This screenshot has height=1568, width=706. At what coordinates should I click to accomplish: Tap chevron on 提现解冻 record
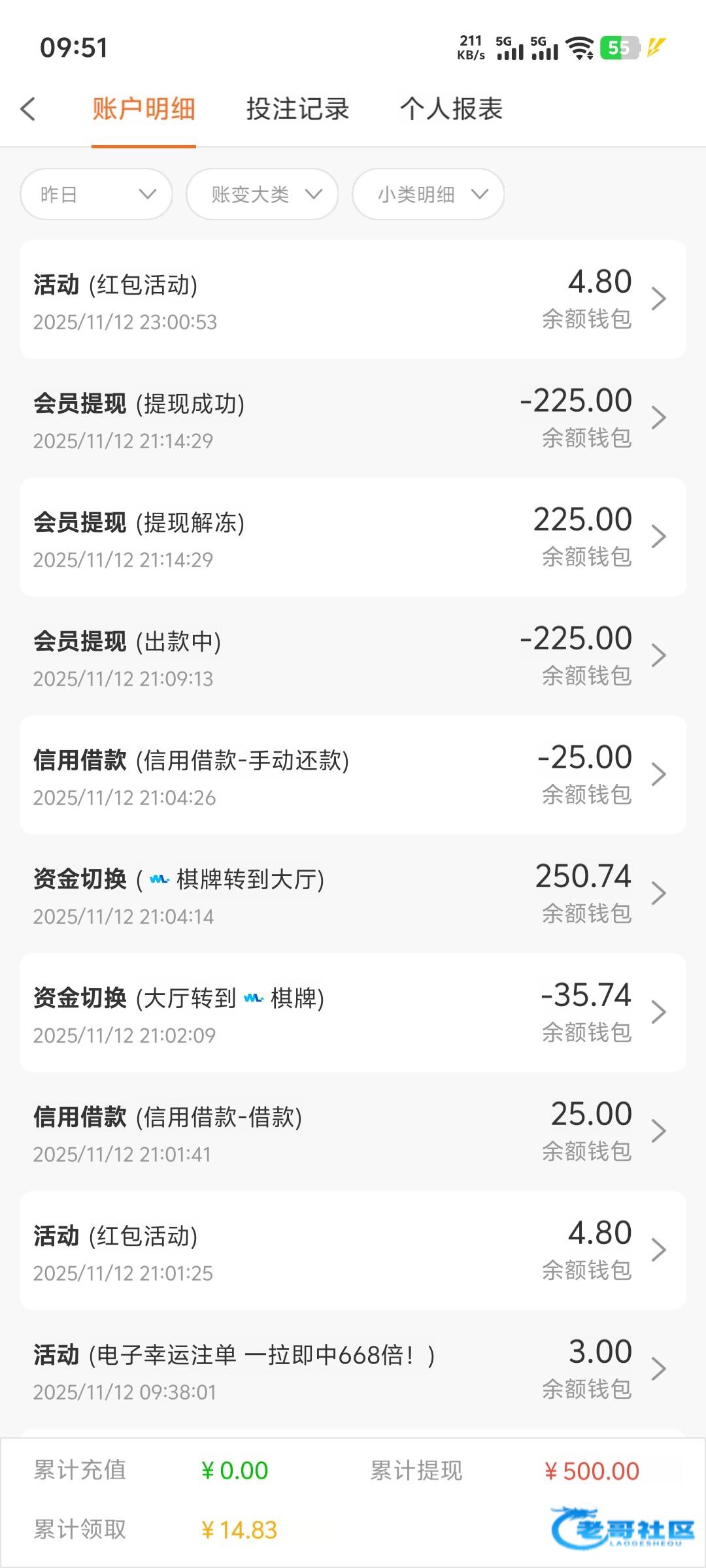[658, 537]
